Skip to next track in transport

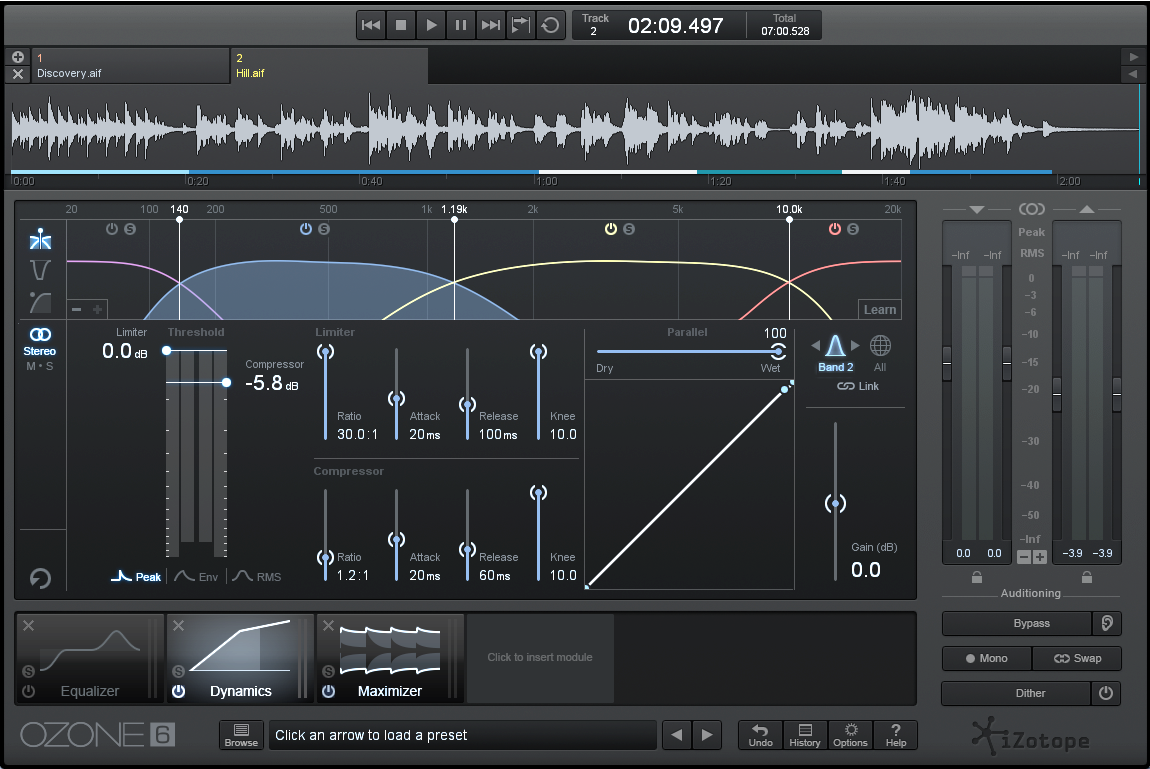click(491, 25)
